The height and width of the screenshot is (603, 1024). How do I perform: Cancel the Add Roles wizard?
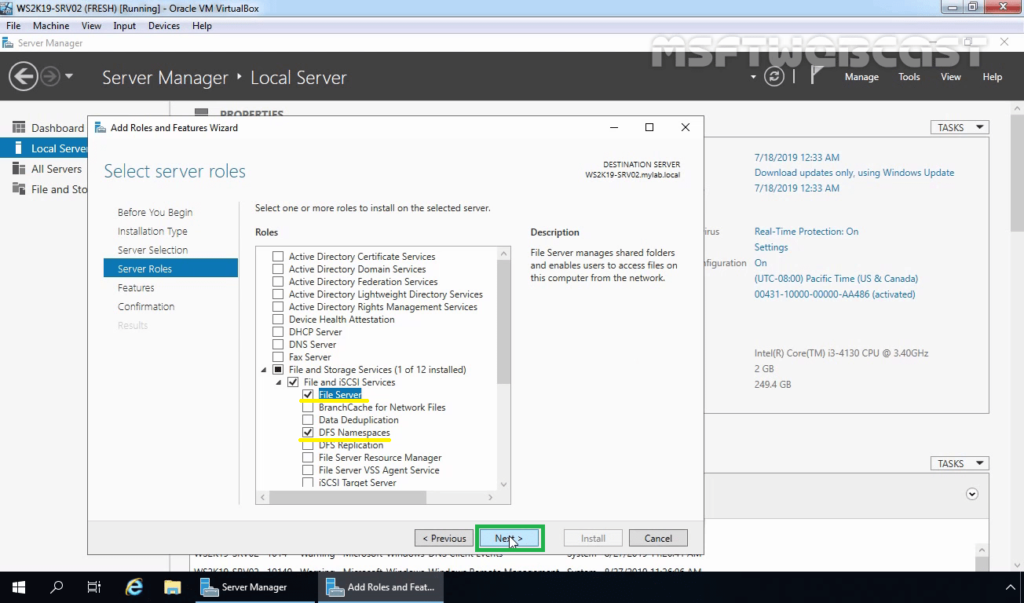tap(658, 538)
